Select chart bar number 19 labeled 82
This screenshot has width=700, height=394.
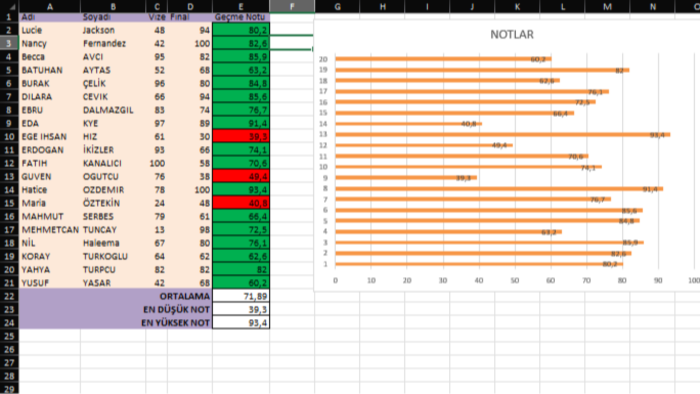pyautogui.click(x=482, y=70)
